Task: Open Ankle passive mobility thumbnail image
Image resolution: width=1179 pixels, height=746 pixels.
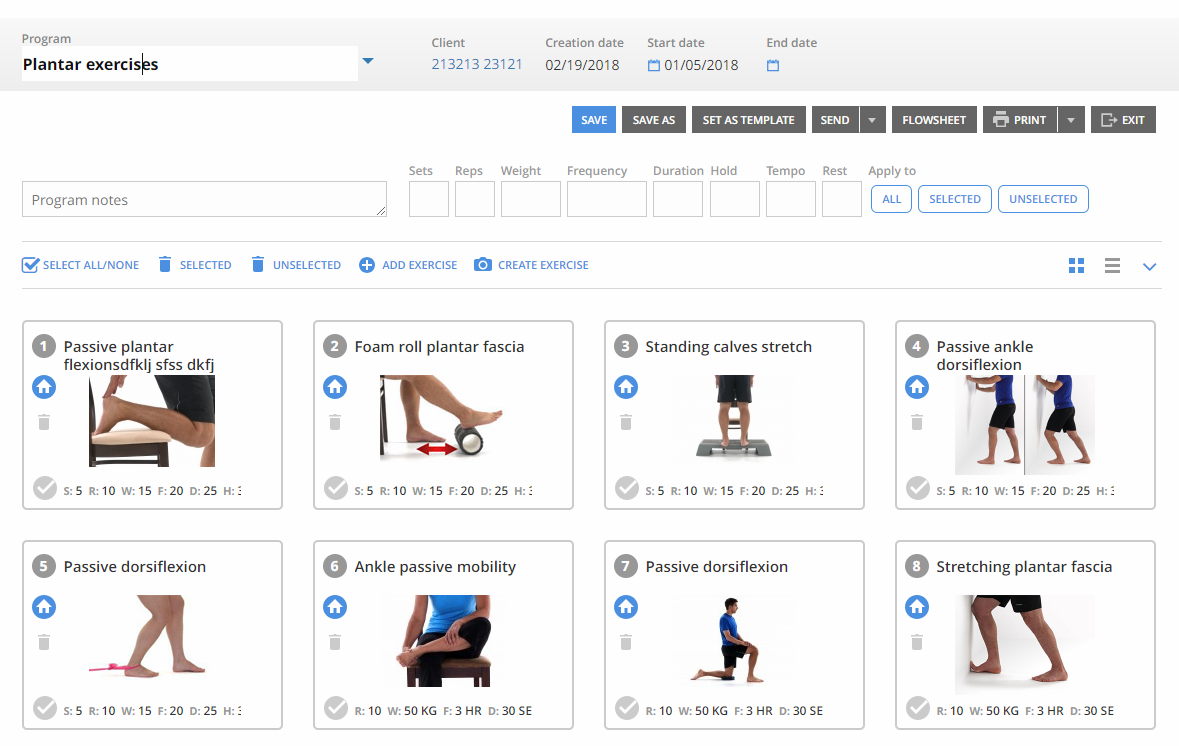Action: (x=444, y=641)
